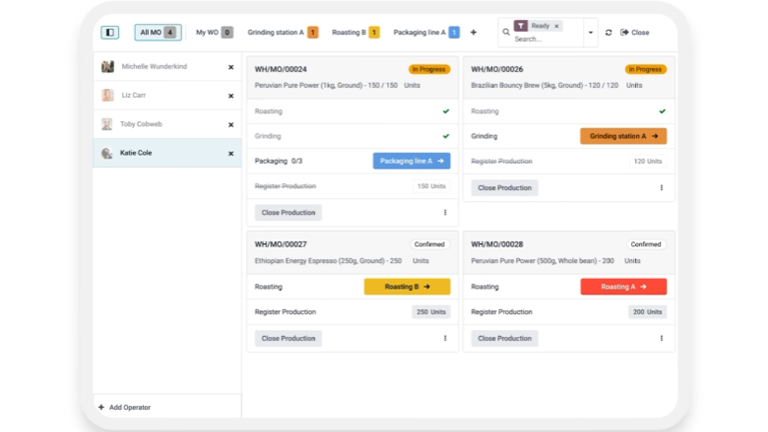Open the three-dot menu on WH/MO/00028

coord(661,338)
